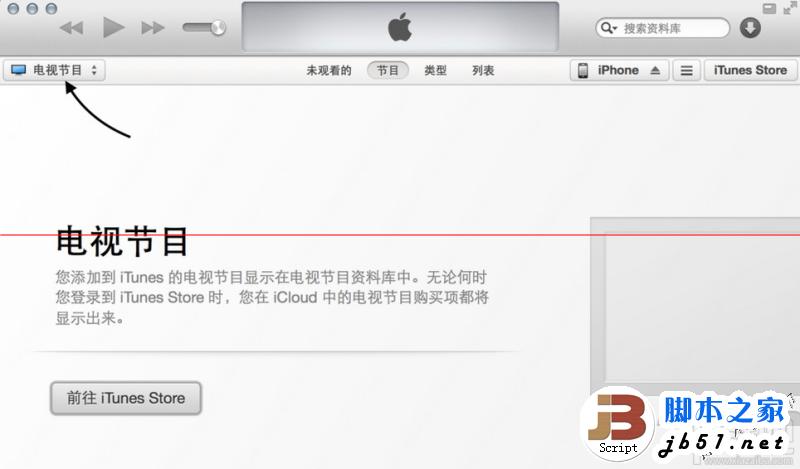The height and width of the screenshot is (469, 800).
Task: Eject the iPhone using the eject icon
Action: (656, 70)
